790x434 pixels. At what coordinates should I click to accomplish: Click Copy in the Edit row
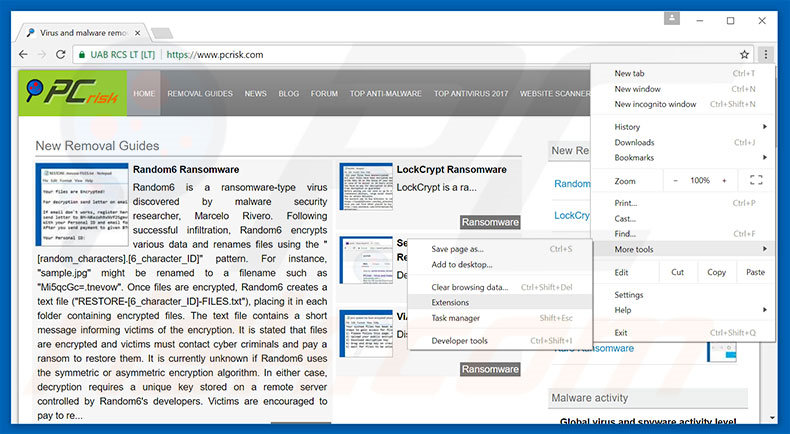tap(716, 272)
